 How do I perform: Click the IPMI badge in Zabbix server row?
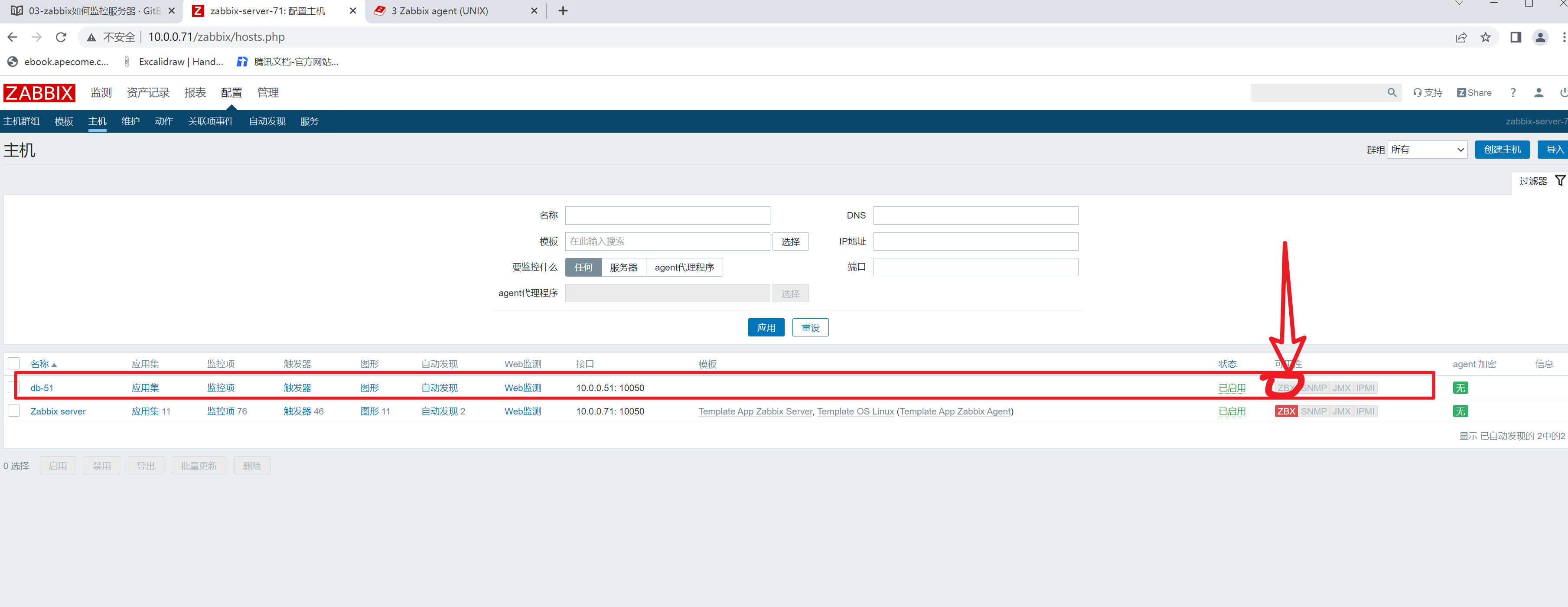1365,411
